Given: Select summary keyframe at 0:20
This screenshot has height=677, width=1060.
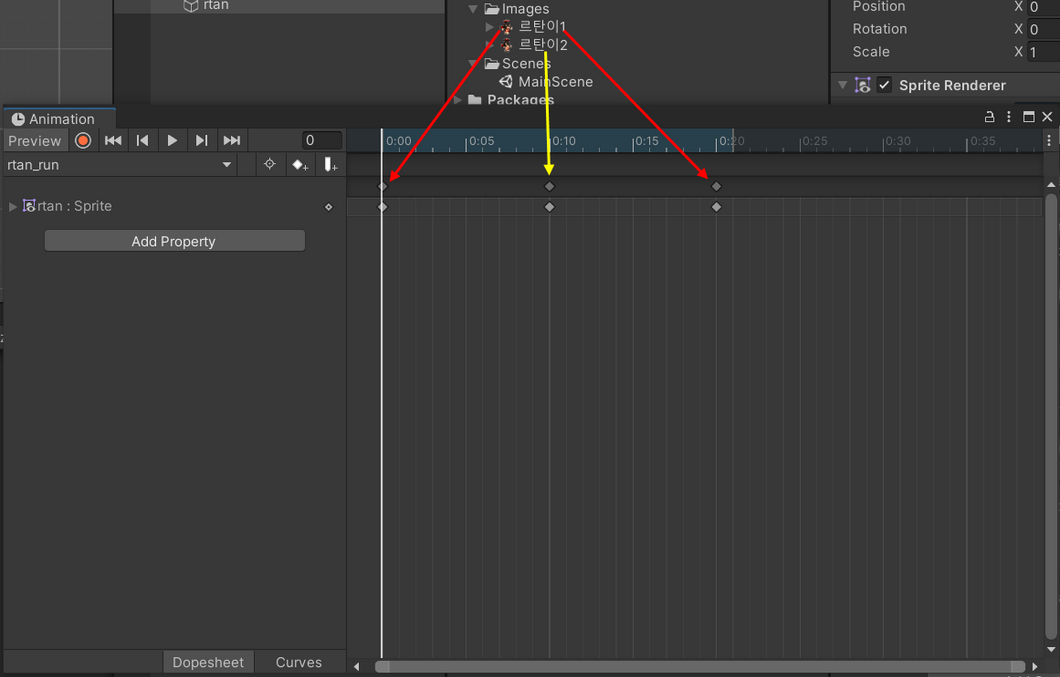Looking at the screenshot, I should coord(717,186).
